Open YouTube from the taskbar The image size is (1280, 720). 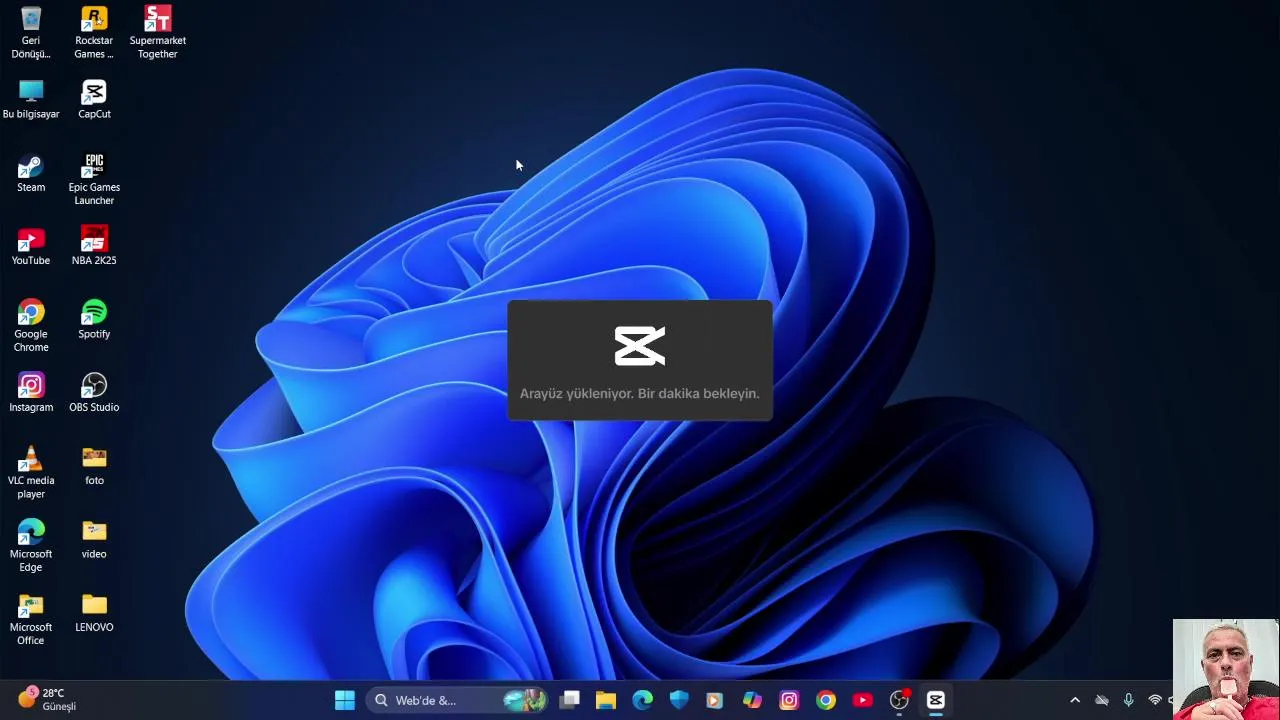(x=862, y=700)
